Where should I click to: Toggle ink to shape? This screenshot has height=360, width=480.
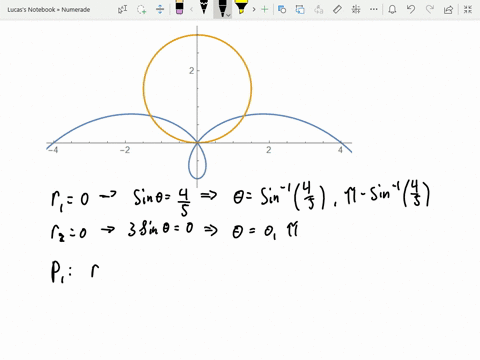point(300,9)
